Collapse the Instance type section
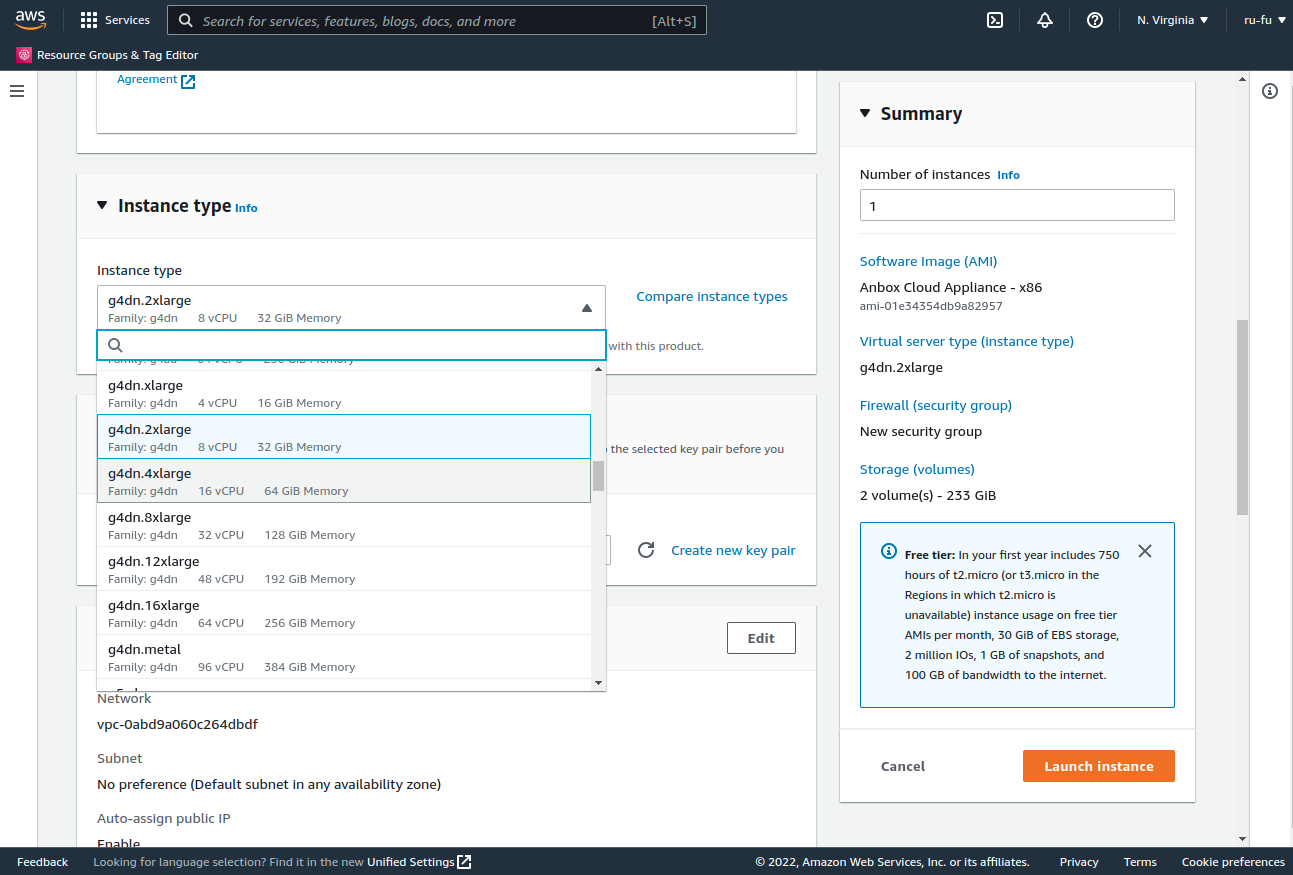The height and width of the screenshot is (875, 1293). coord(101,205)
